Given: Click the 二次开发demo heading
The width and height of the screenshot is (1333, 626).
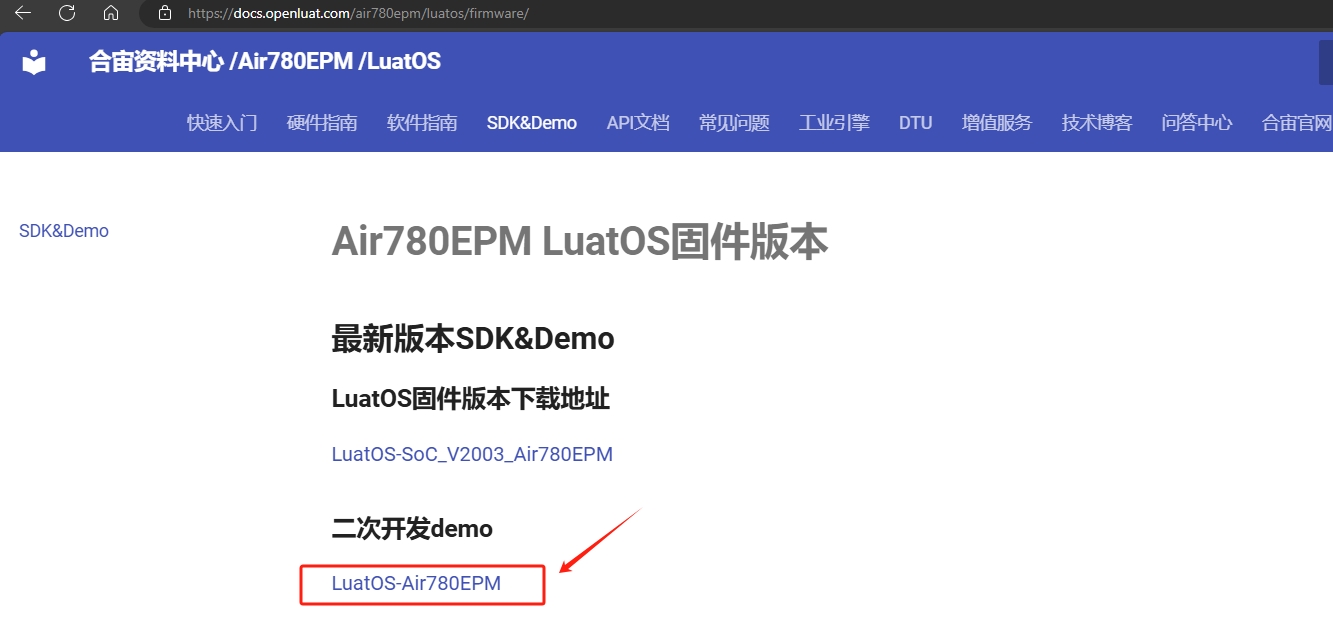Looking at the screenshot, I should coord(412,527).
